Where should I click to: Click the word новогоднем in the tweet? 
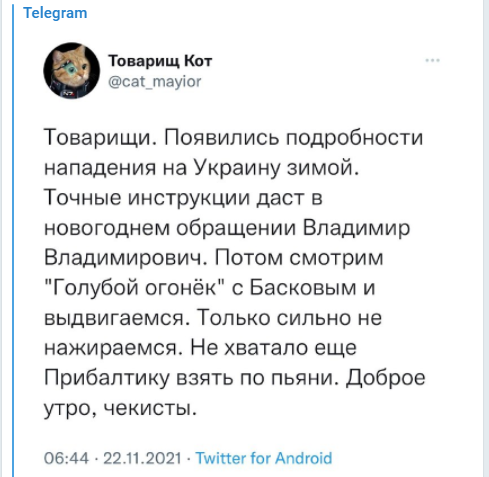click(107, 228)
